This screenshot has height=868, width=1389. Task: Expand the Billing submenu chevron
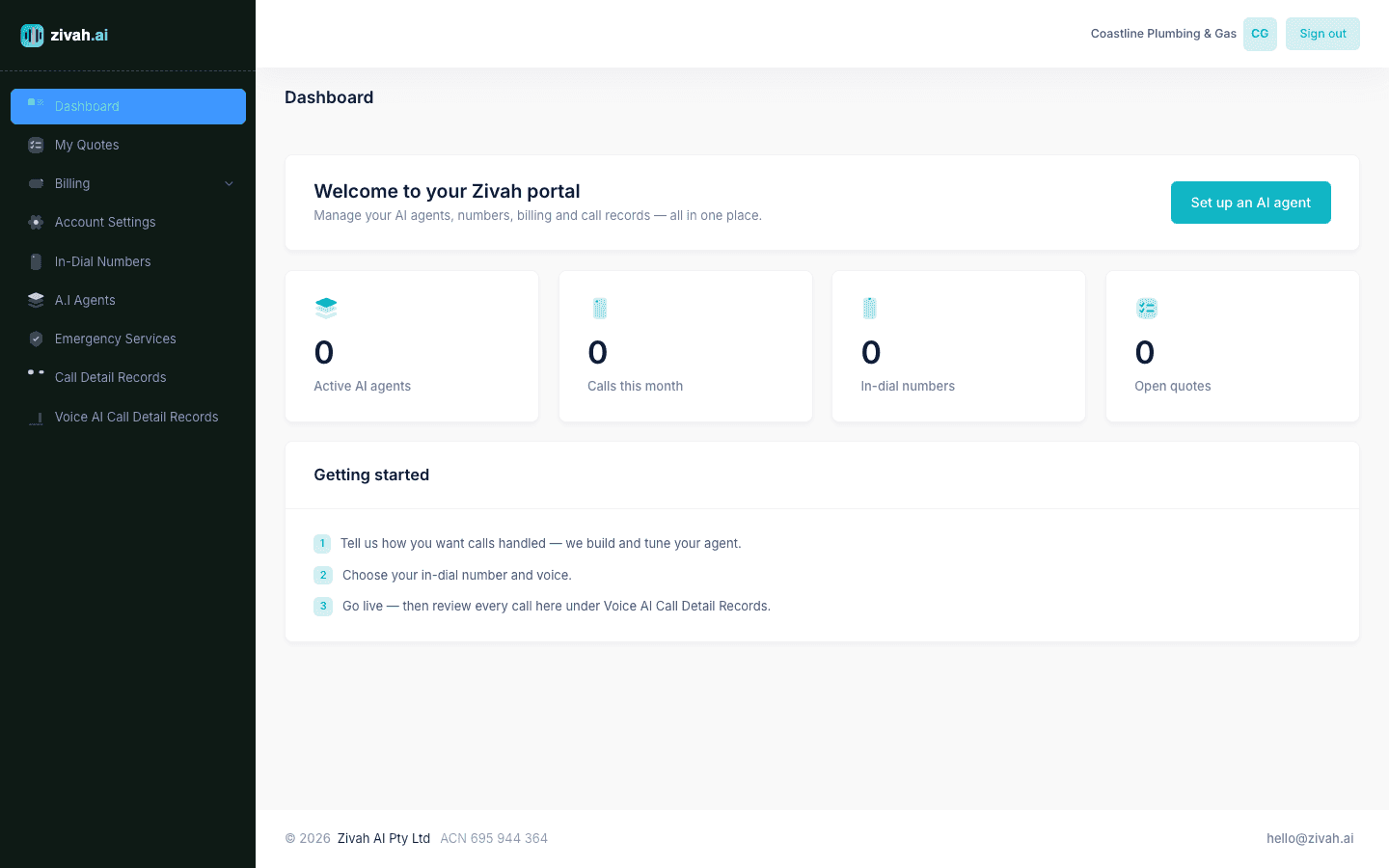pyautogui.click(x=229, y=184)
